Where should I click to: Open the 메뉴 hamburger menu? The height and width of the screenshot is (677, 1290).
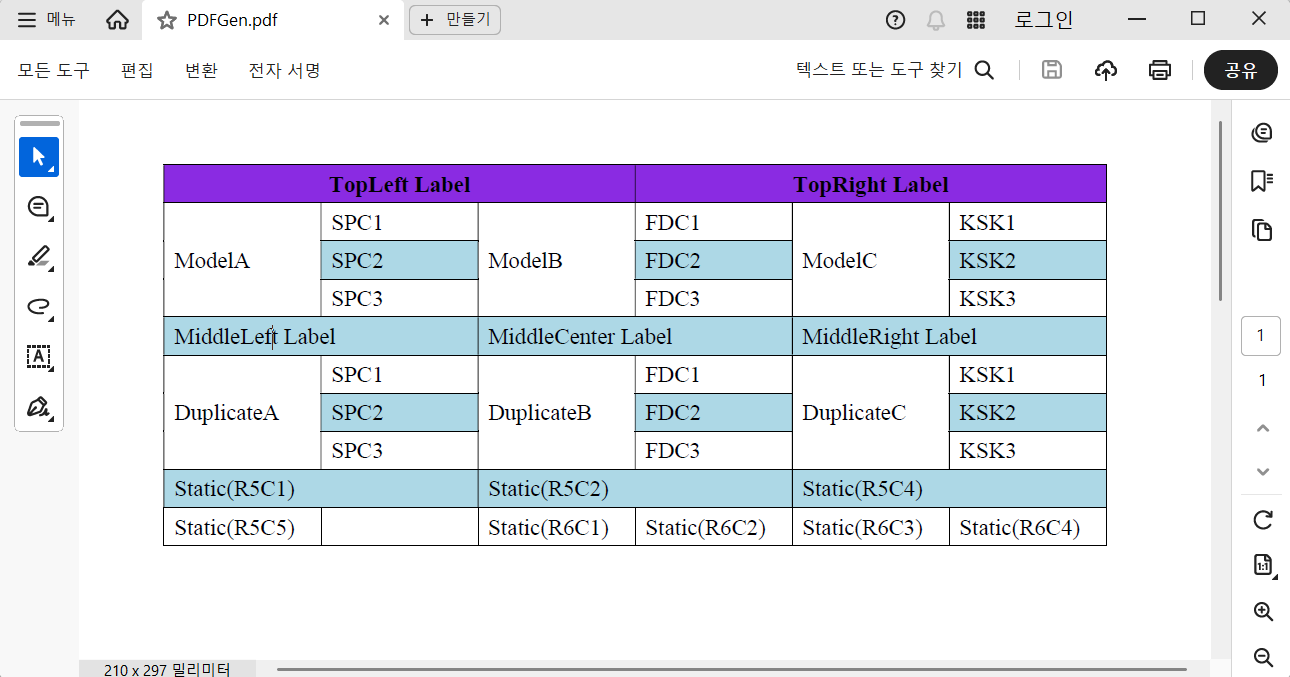coord(47,20)
